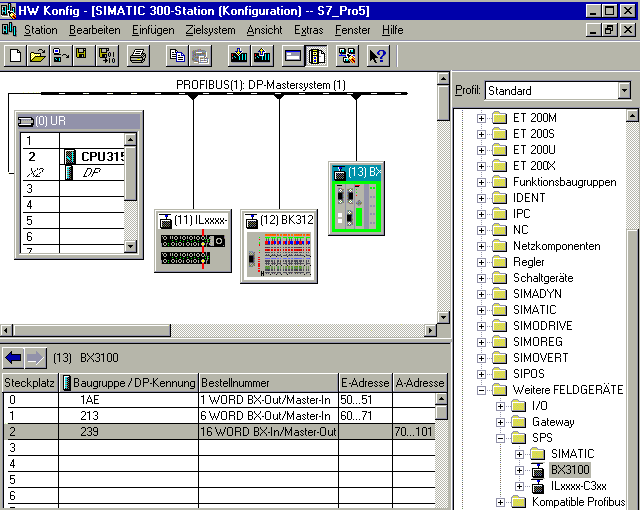This screenshot has width=640, height=510.
Task: Click station view vertical scroll down arrow
Action: coord(443,317)
